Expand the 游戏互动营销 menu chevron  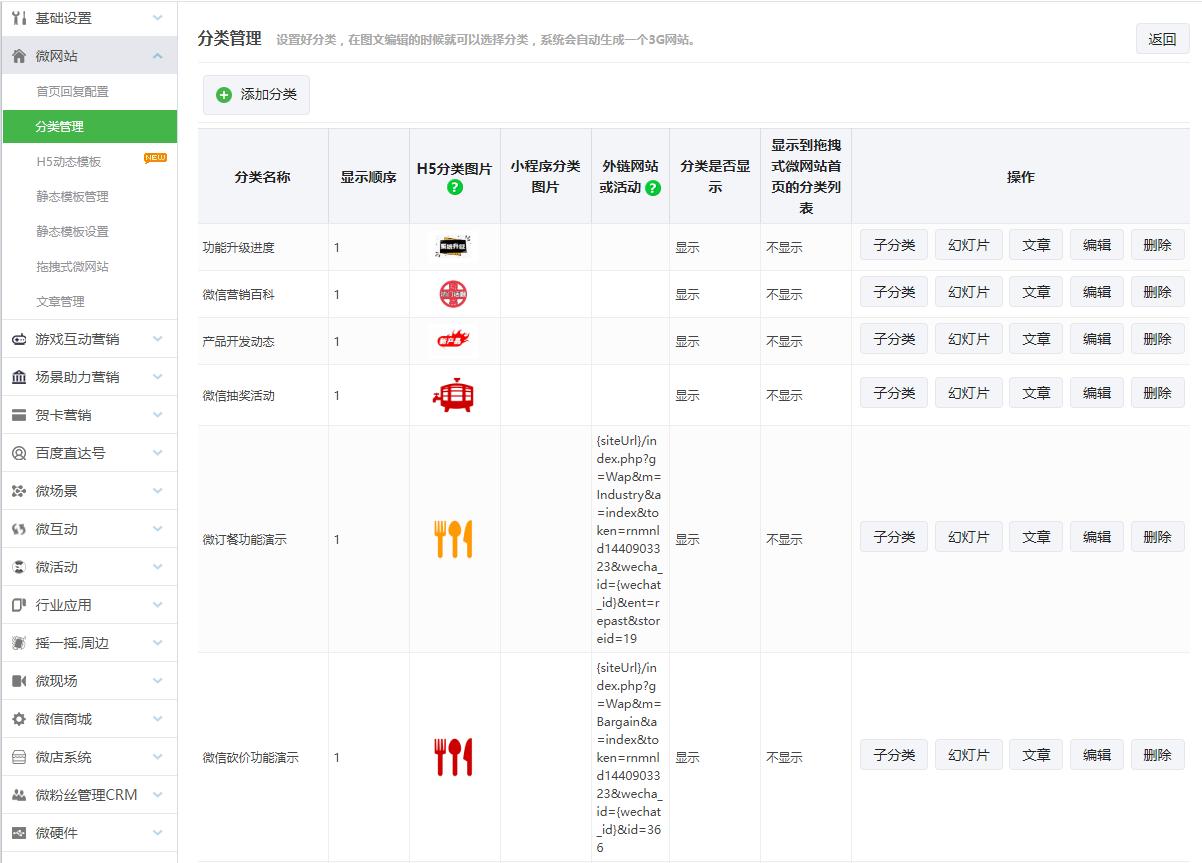pos(158,339)
